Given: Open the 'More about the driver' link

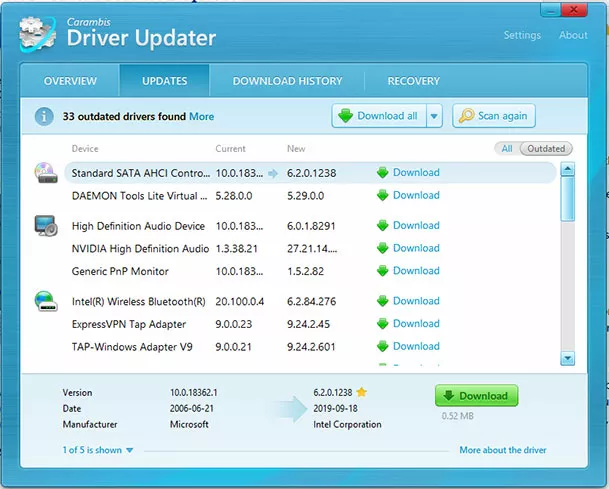Looking at the screenshot, I should (x=503, y=450).
